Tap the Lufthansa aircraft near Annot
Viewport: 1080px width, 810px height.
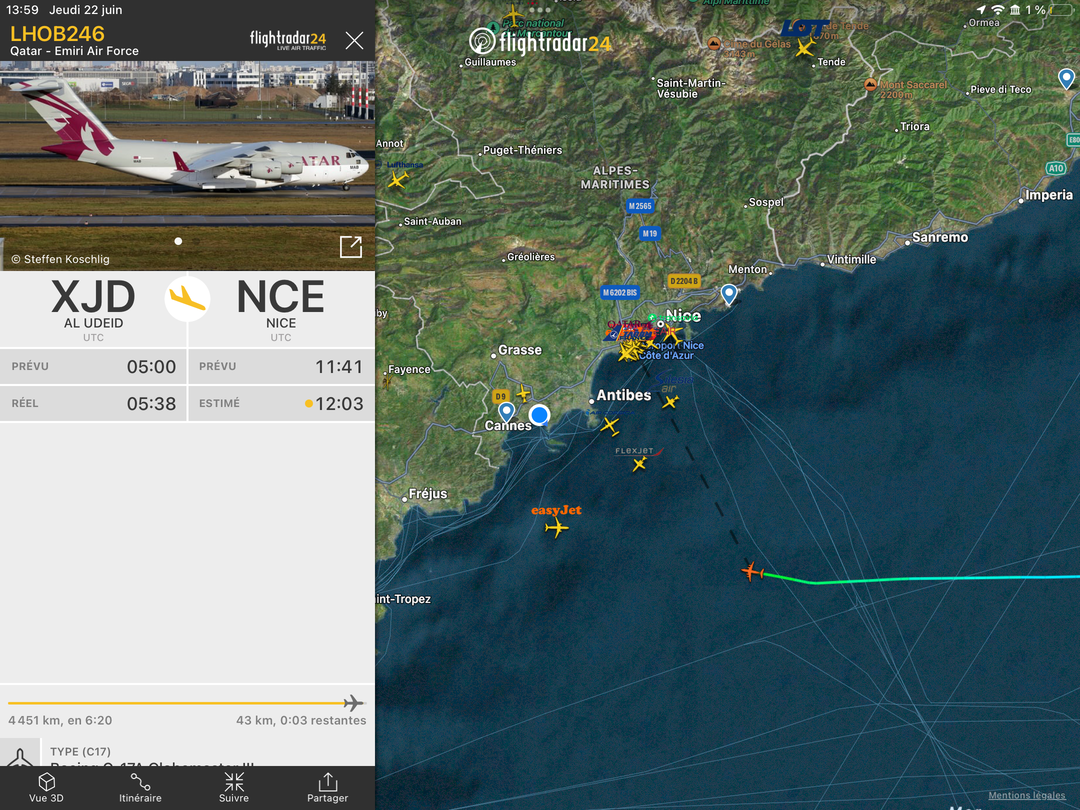click(397, 180)
